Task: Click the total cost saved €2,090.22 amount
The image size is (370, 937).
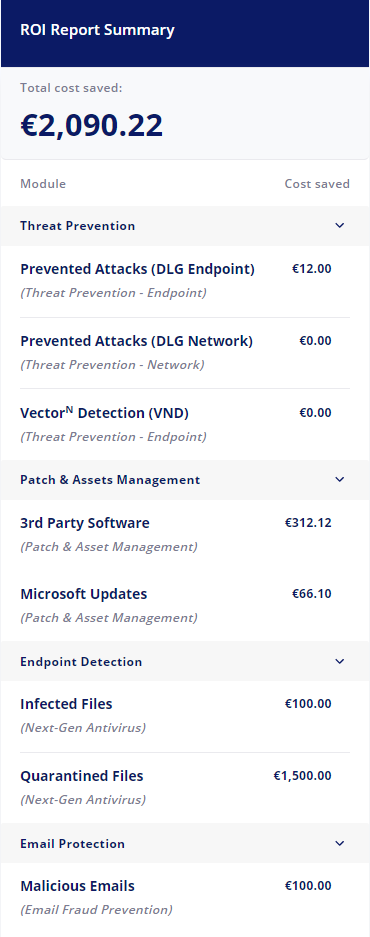Action: tap(91, 125)
